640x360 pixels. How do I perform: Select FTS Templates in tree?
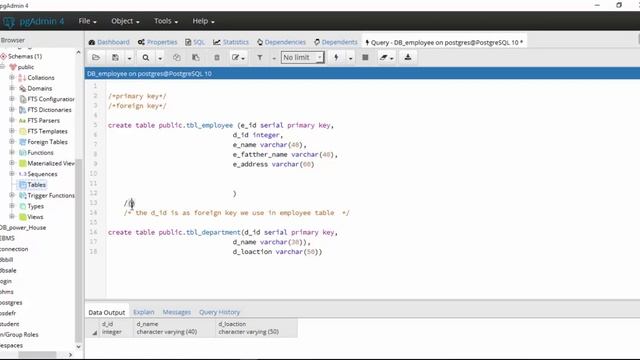47,131
